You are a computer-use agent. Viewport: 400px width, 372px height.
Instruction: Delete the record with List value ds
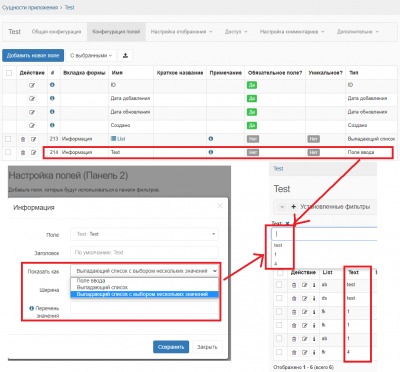pyautogui.click(x=294, y=299)
